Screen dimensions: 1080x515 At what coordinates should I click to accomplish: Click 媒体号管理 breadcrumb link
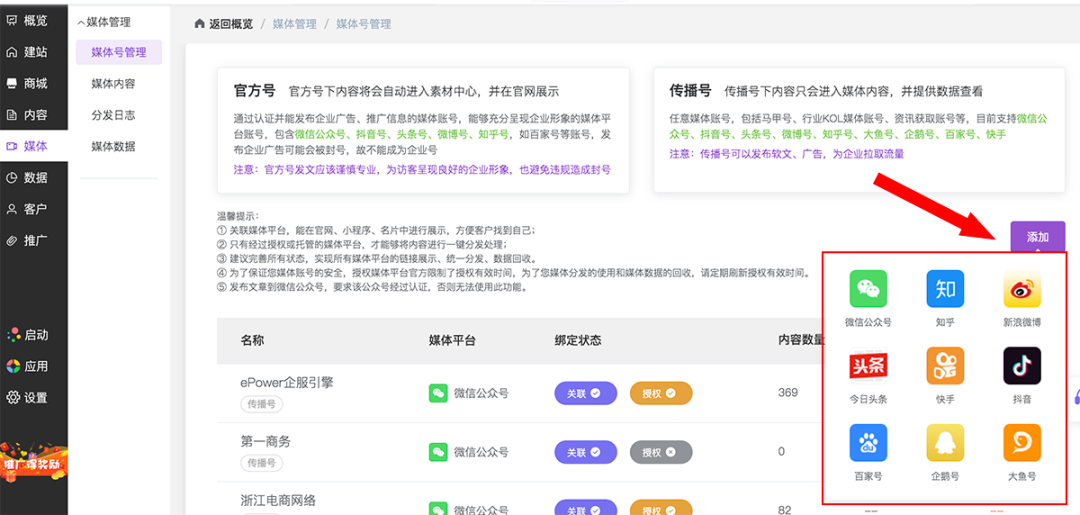364,24
